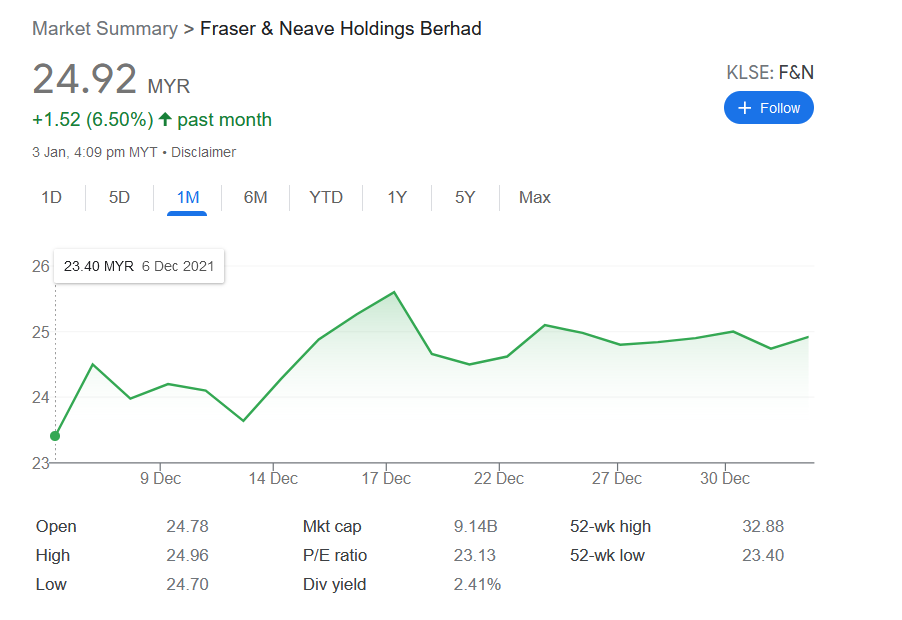
Task: Open the Max range tab
Action: click(534, 197)
